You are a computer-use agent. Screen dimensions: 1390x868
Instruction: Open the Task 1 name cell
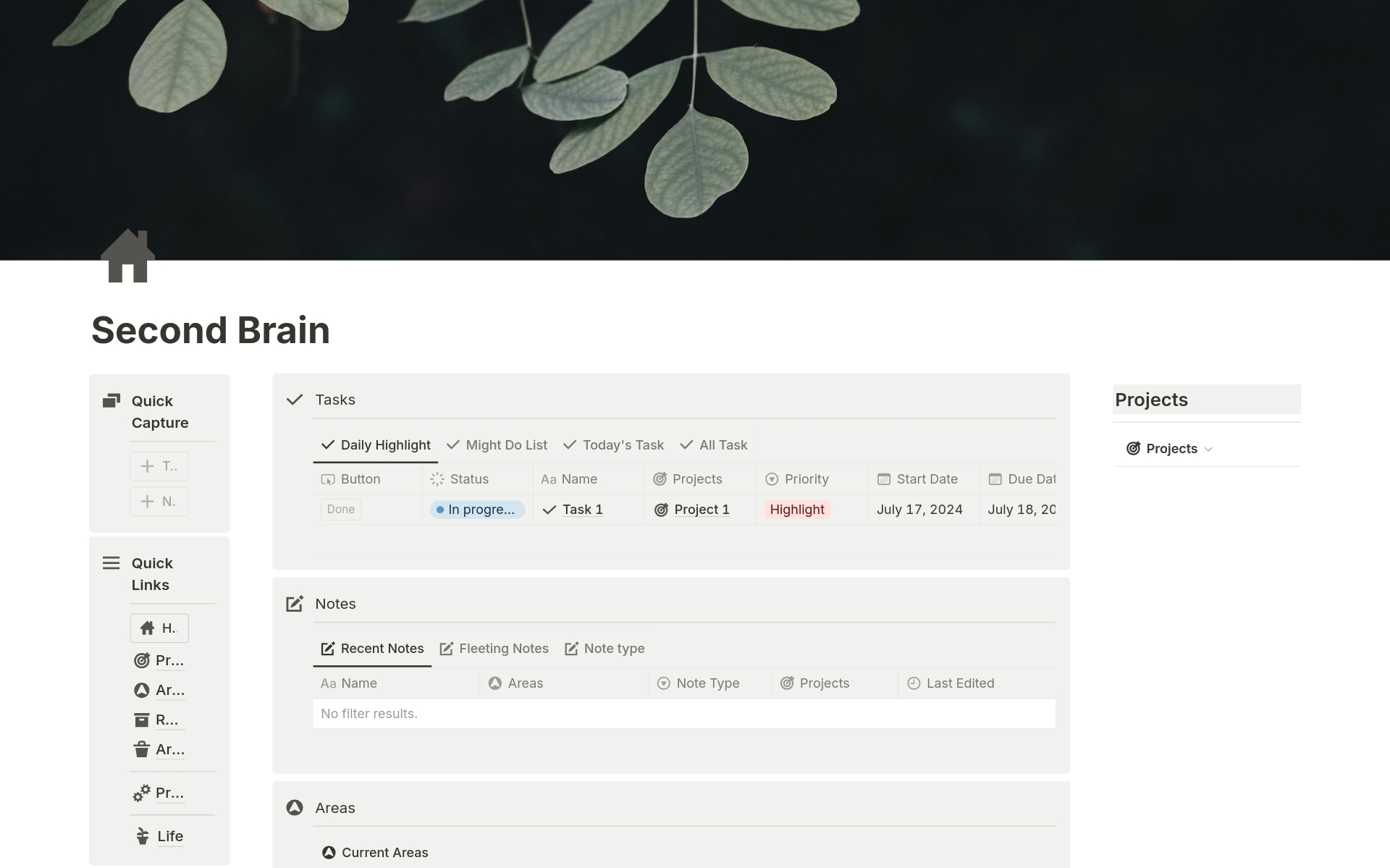(582, 510)
